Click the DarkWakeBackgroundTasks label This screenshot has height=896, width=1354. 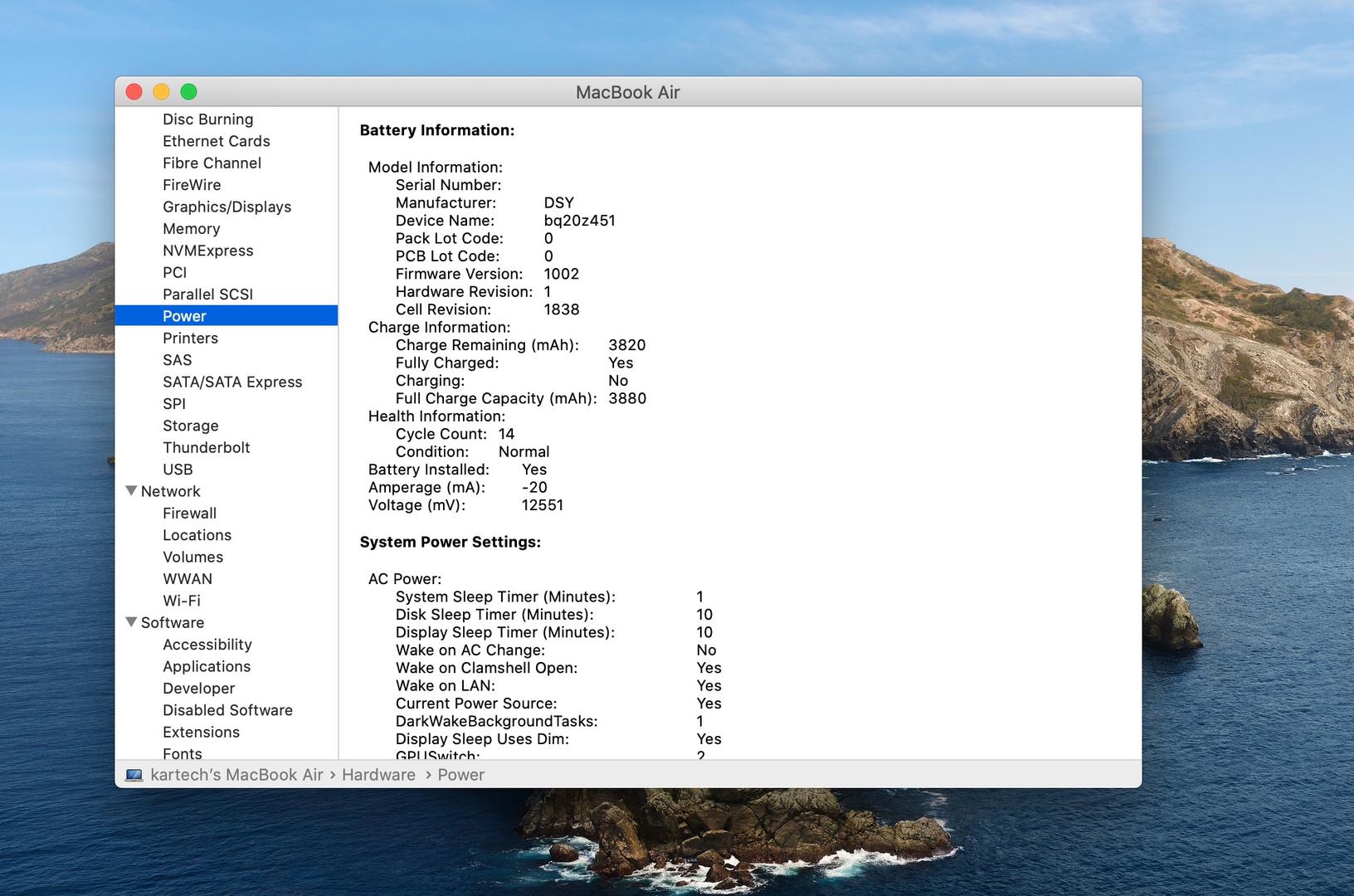coord(496,722)
